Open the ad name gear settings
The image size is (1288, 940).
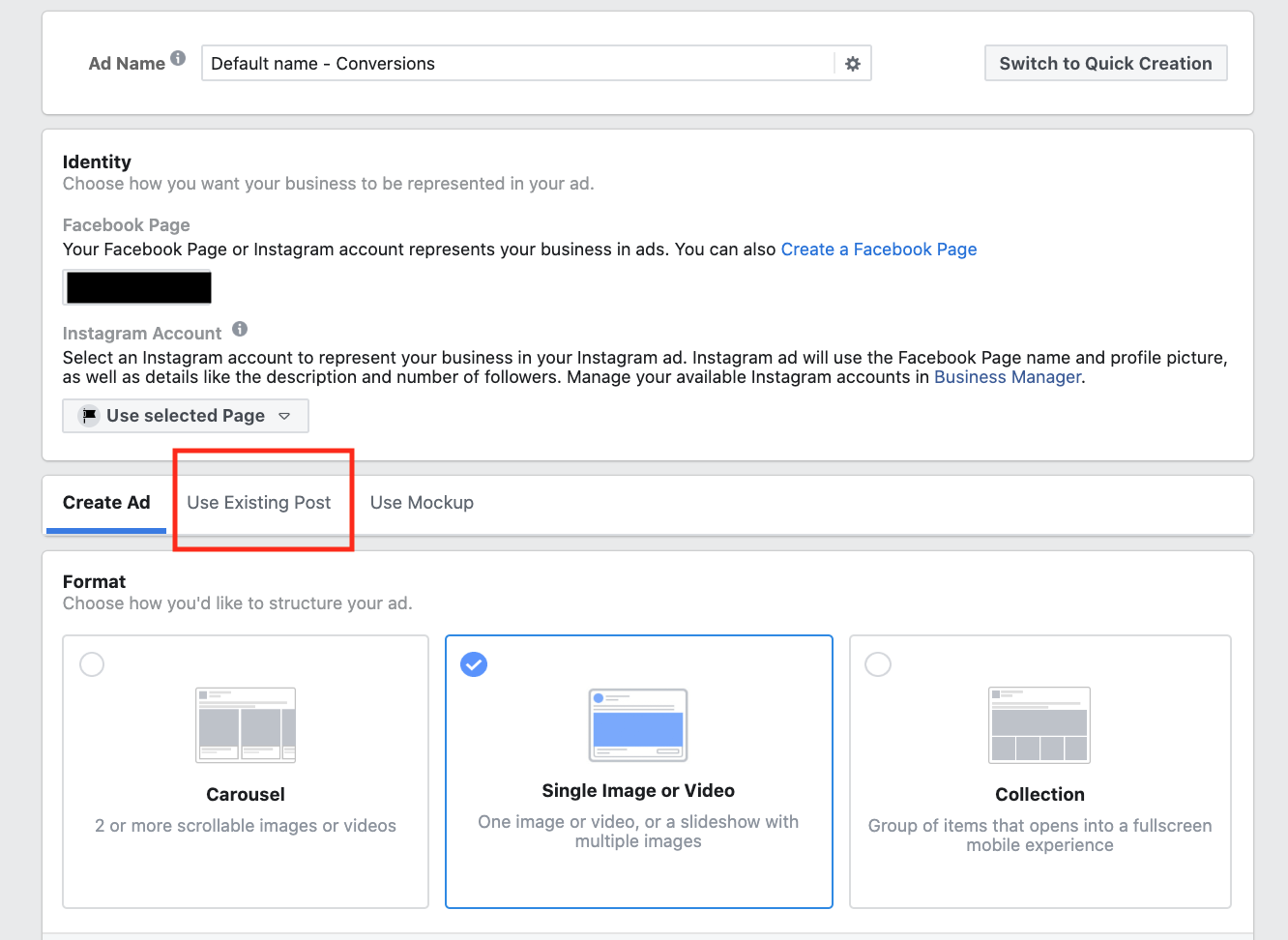click(853, 64)
